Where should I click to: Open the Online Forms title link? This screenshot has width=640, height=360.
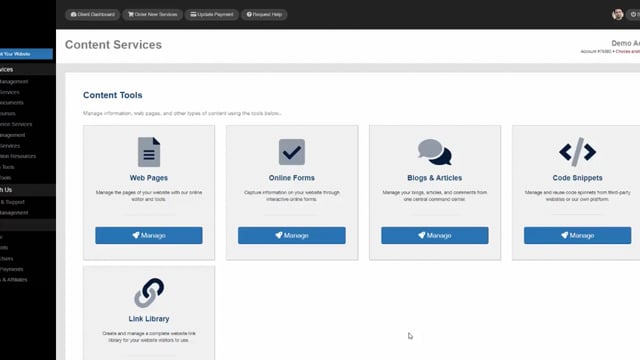[291, 178]
